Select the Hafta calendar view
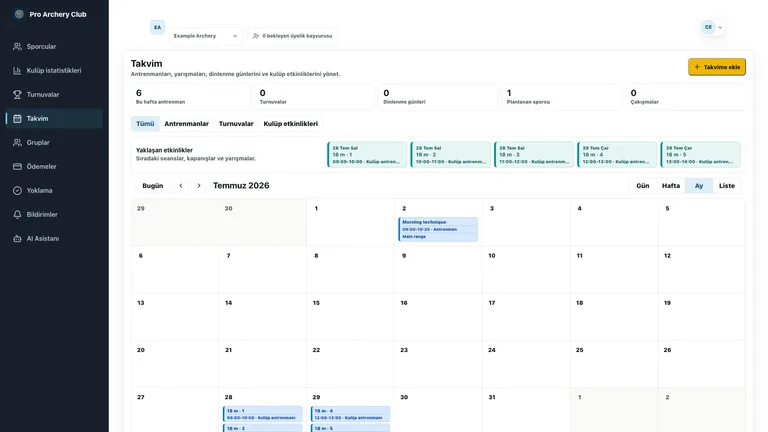Screen dimensions: 768x432 coord(671,186)
